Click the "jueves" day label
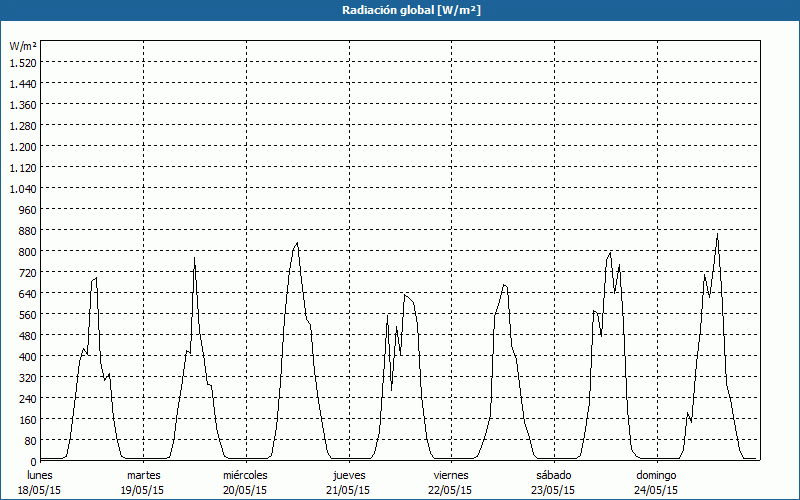This screenshot has height=500, width=800. 348,475
